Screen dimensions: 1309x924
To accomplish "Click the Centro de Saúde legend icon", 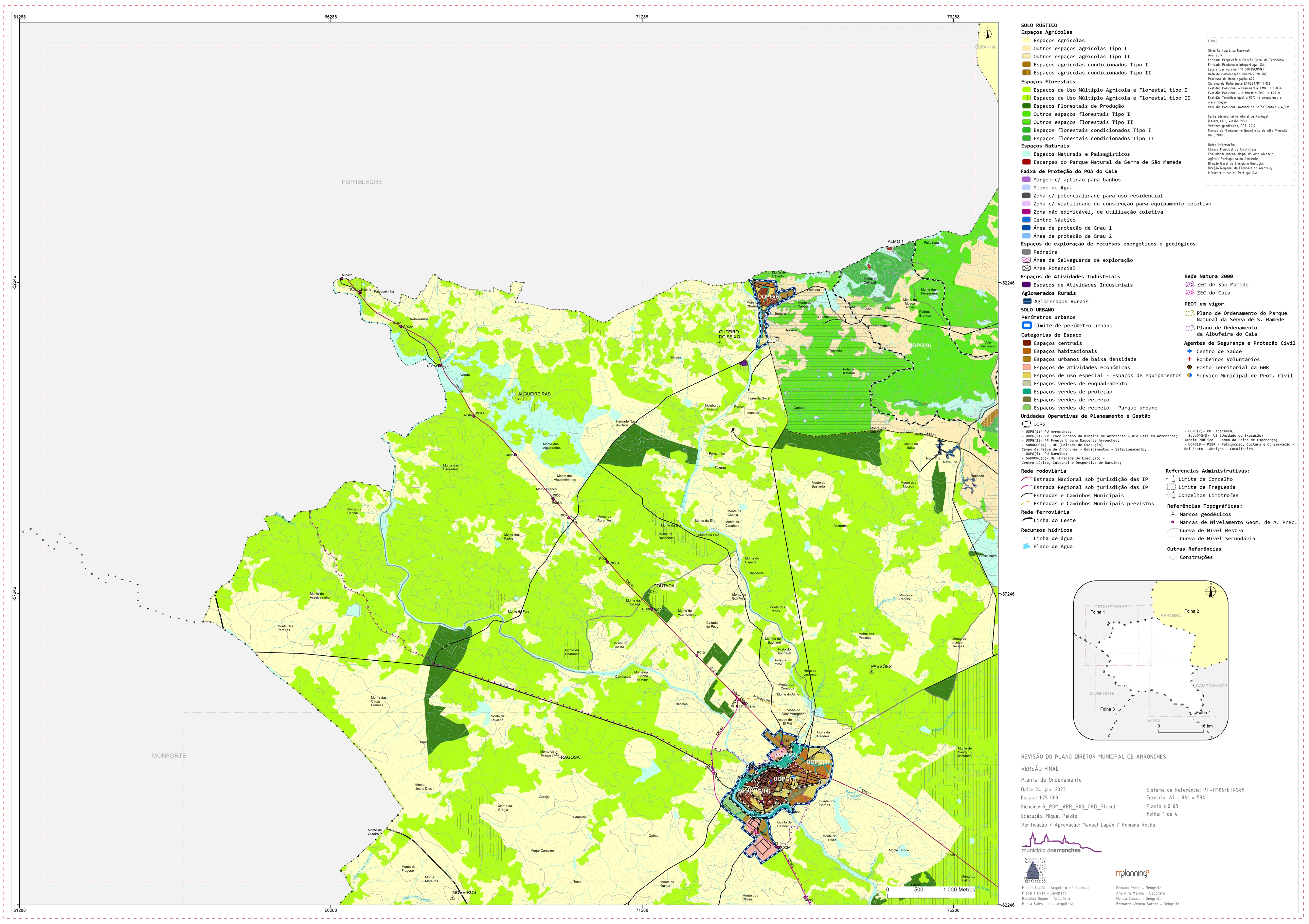I will tap(1189, 351).
